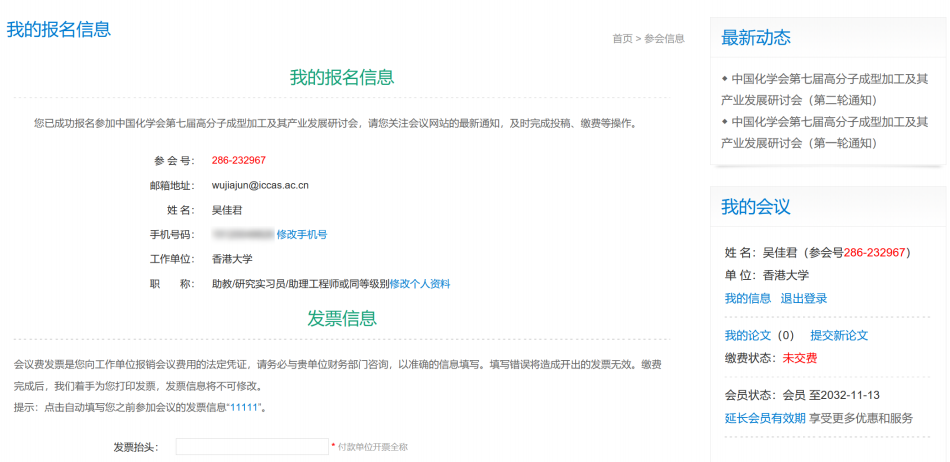Click the 最新动态 panel heading
This screenshot has height=462, width=950.
tap(756, 38)
